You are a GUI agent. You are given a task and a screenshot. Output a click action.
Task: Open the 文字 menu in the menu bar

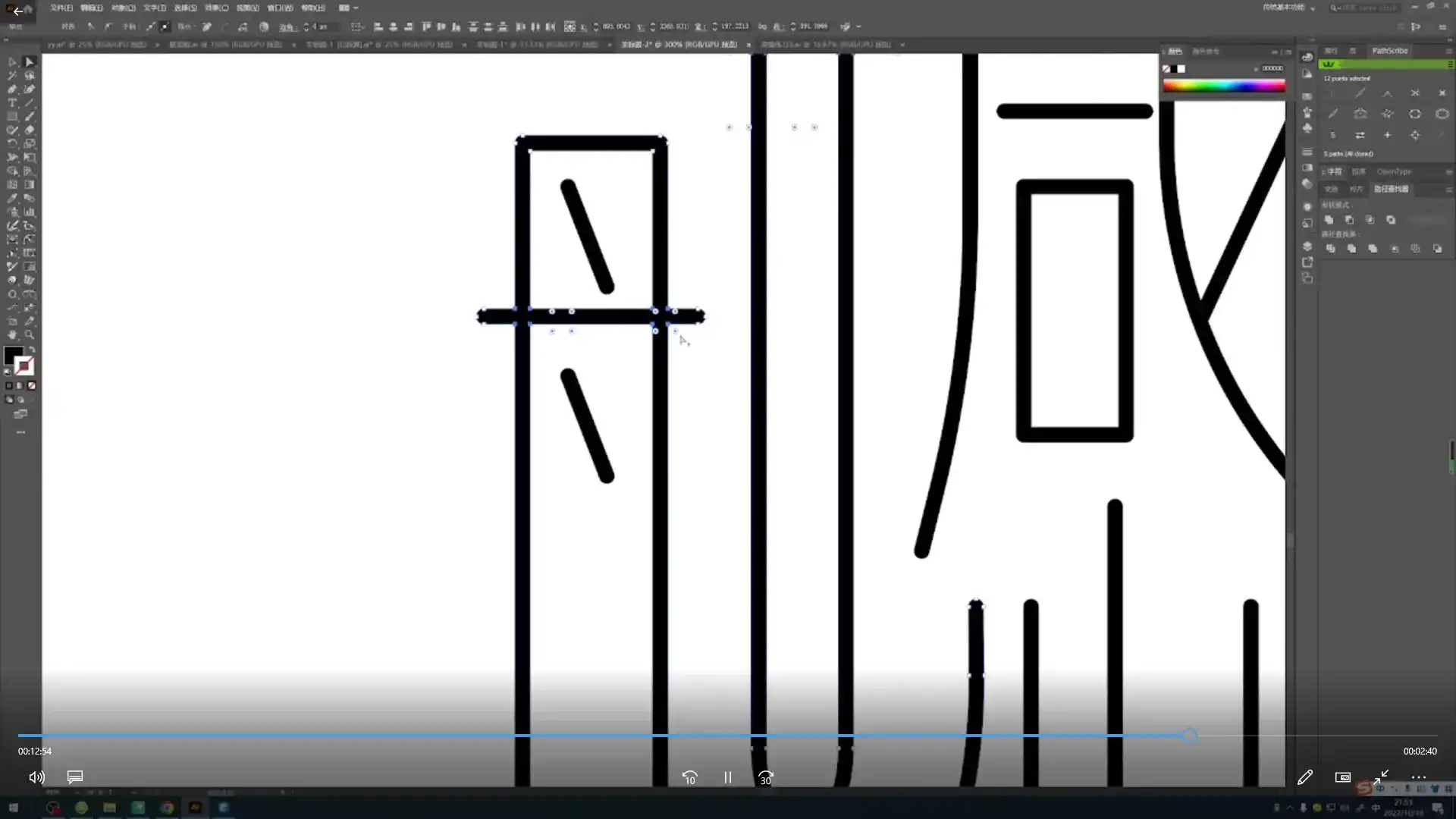click(154, 8)
